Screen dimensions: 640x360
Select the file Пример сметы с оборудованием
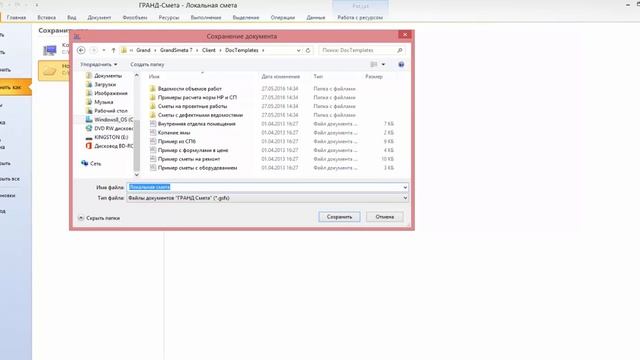(x=197, y=168)
